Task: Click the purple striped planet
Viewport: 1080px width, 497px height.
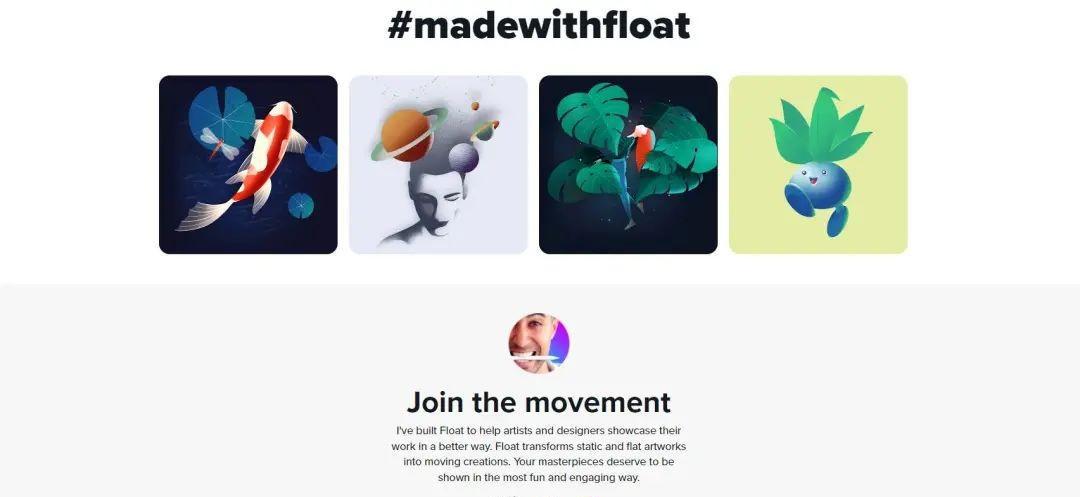Action: pos(464,158)
